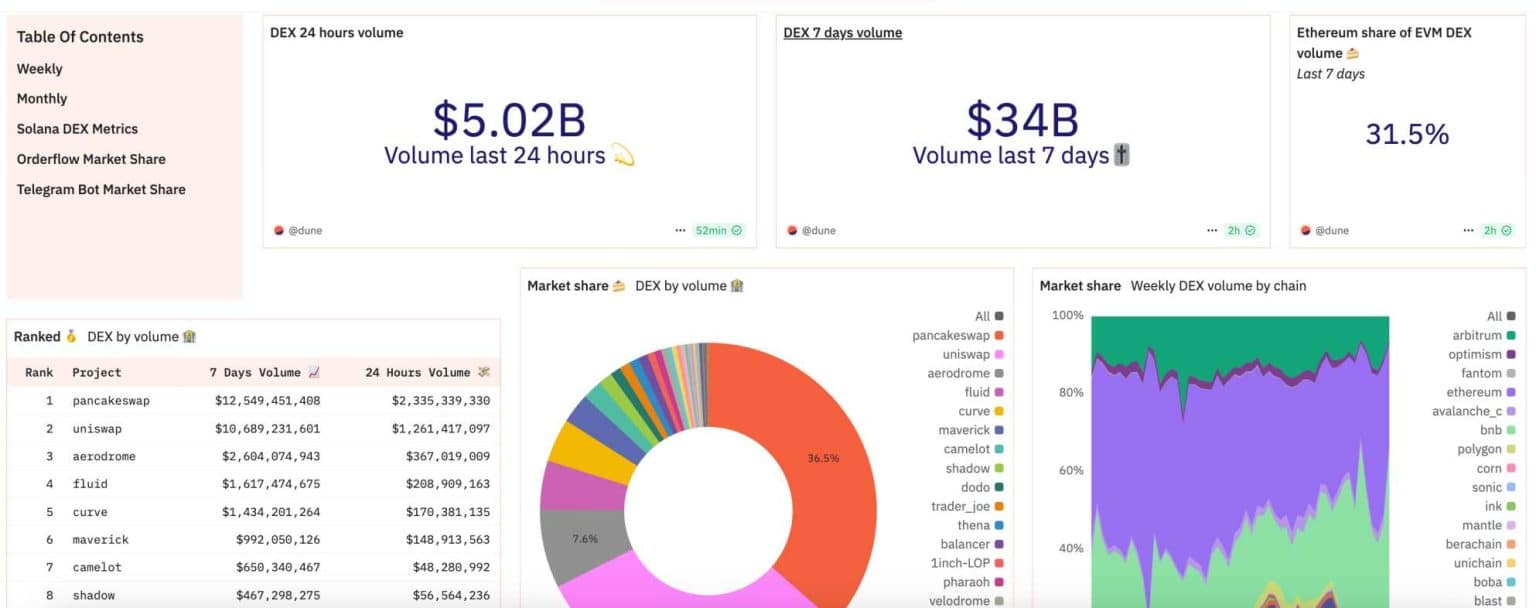Open three-dot menu on Ethereum share card

coord(1468,230)
